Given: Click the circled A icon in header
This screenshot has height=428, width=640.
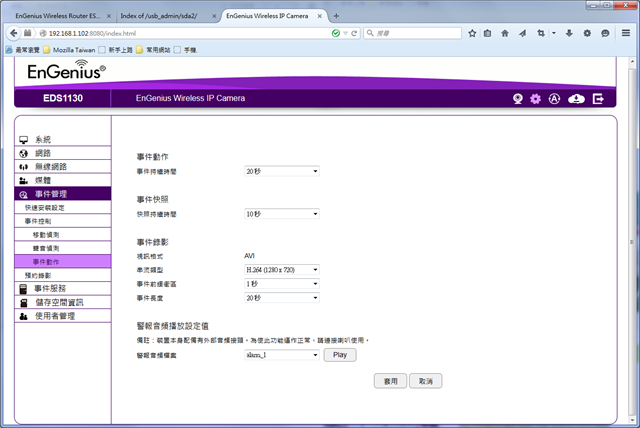Looking at the screenshot, I should [x=554, y=99].
